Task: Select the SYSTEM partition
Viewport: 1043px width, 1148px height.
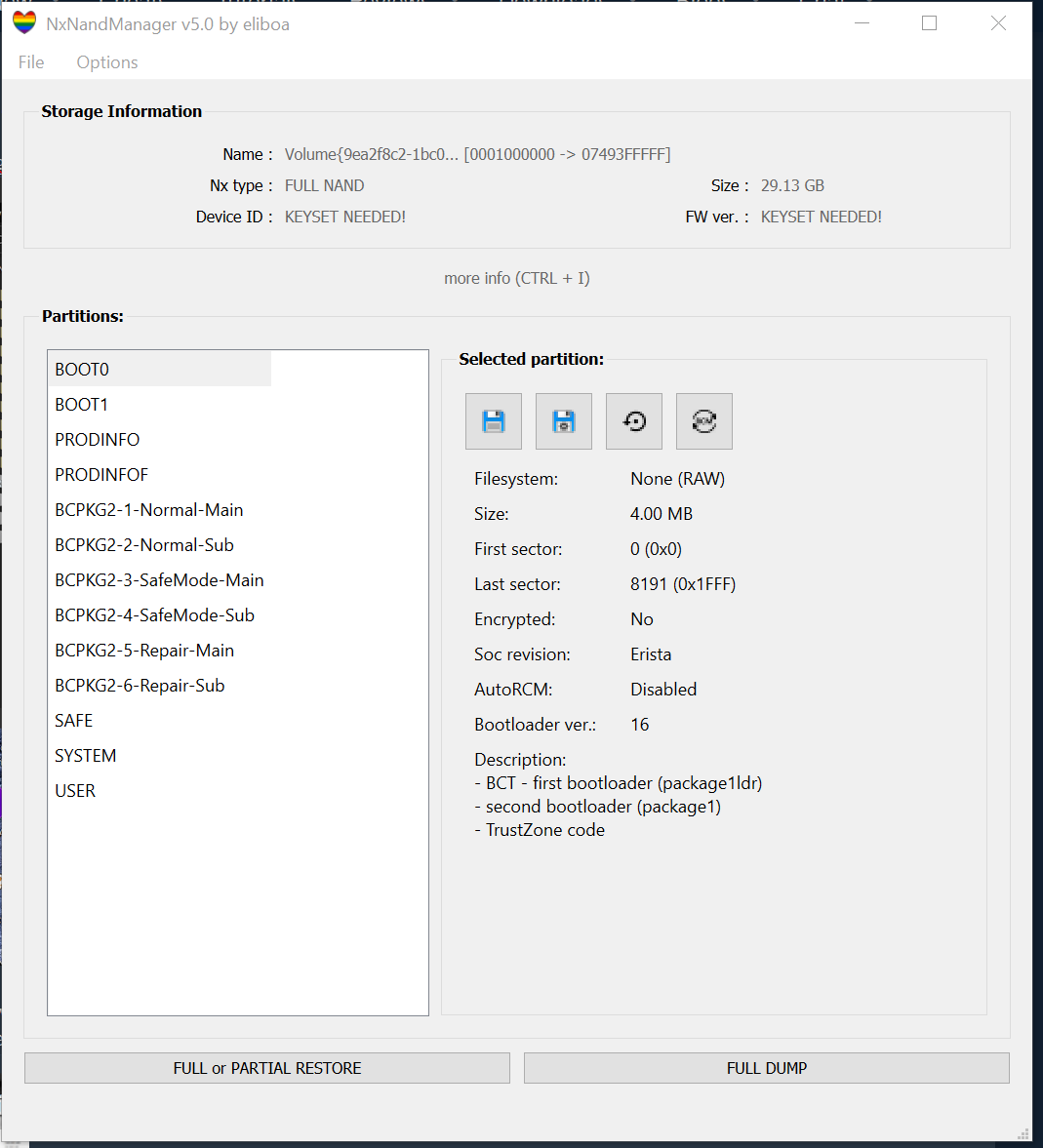Action: pyautogui.click(x=160, y=756)
